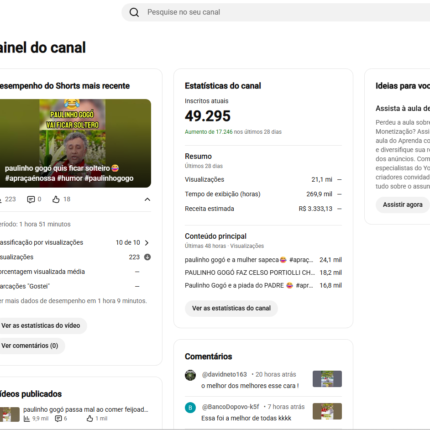Click the 'Tempo de exibição (horas)' row

tap(263, 194)
